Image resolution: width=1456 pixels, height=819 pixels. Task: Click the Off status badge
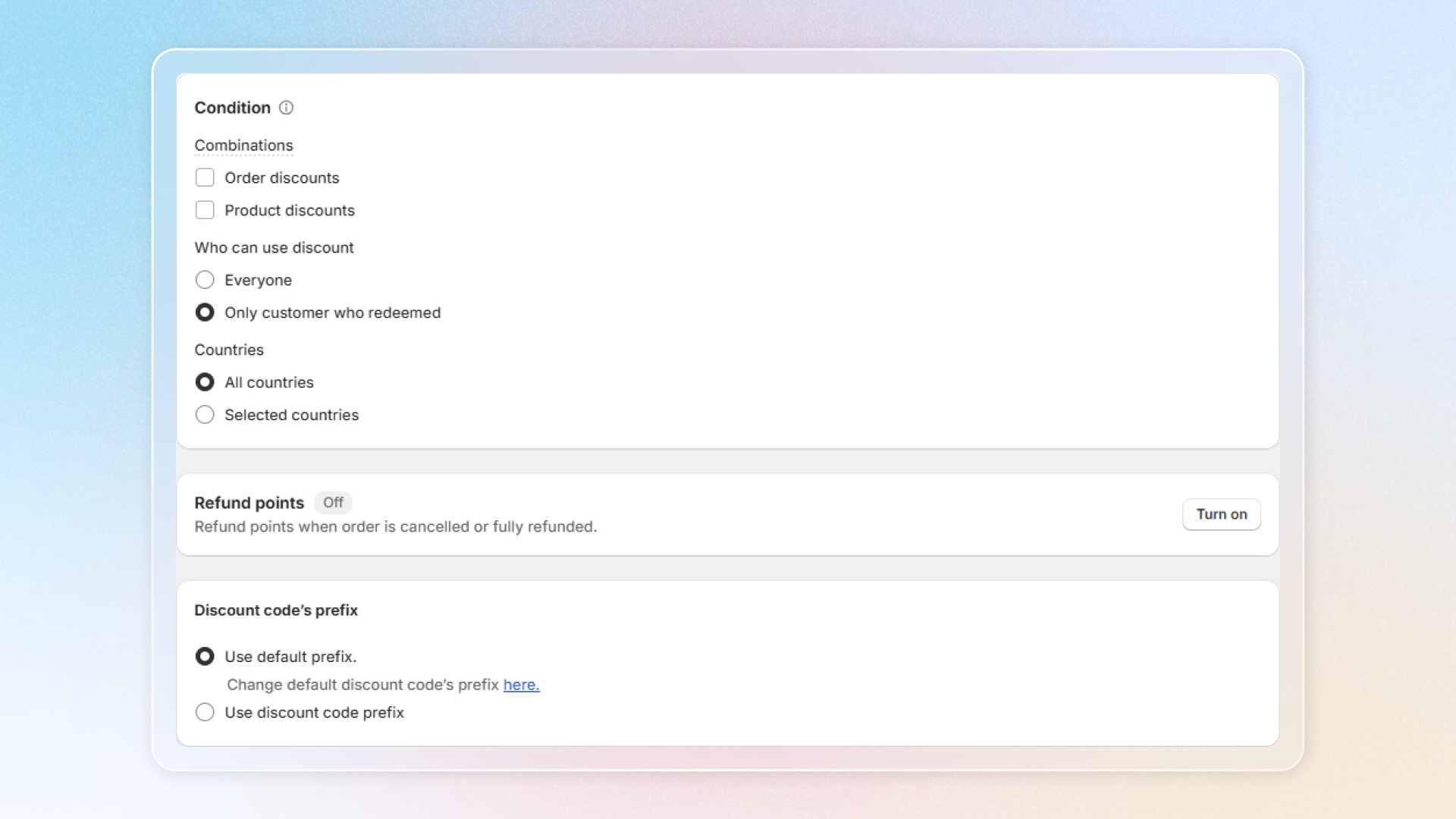pyautogui.click(x=333, y=503)
